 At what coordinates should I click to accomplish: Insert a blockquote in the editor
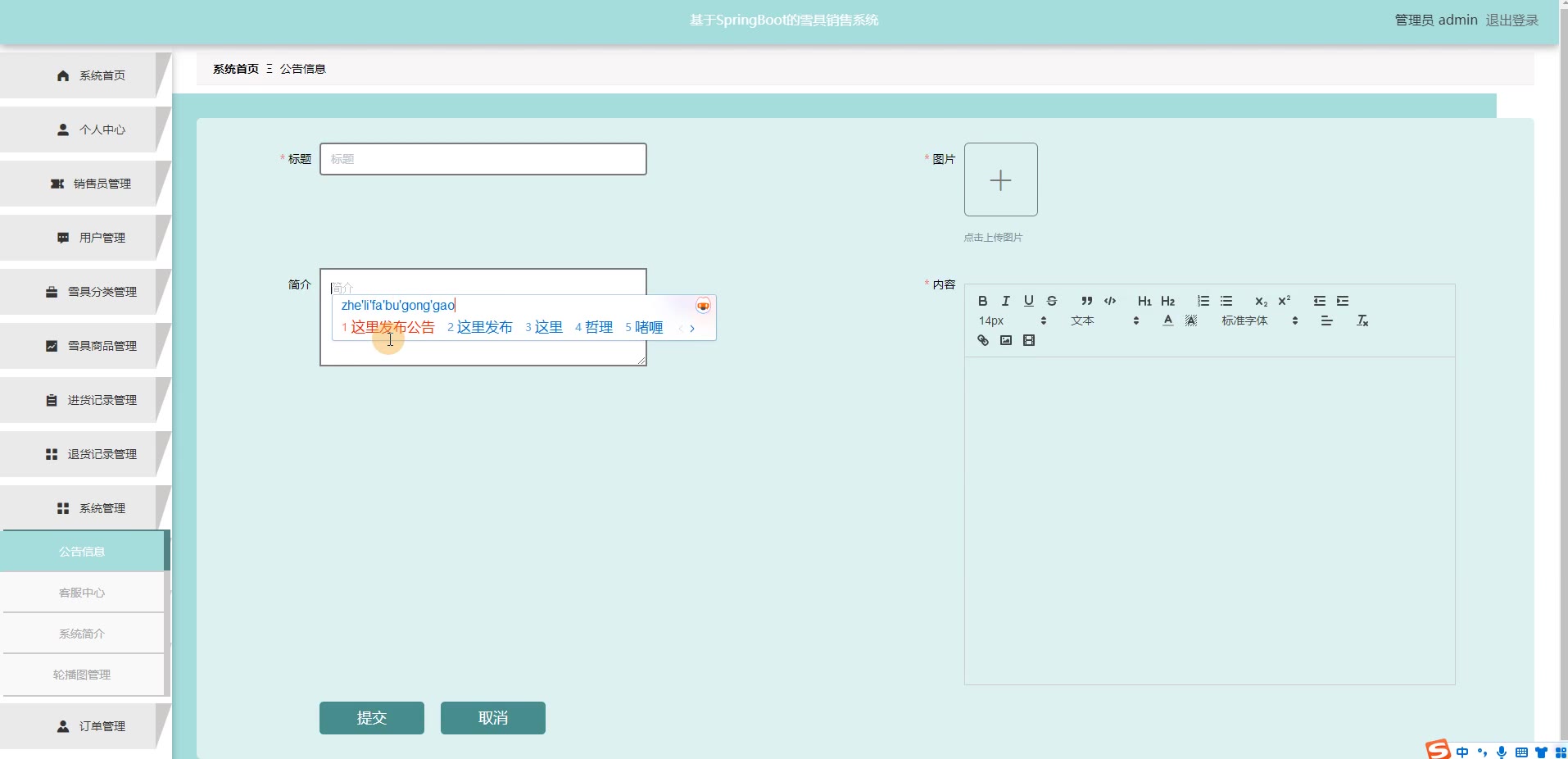[1087, 301]
